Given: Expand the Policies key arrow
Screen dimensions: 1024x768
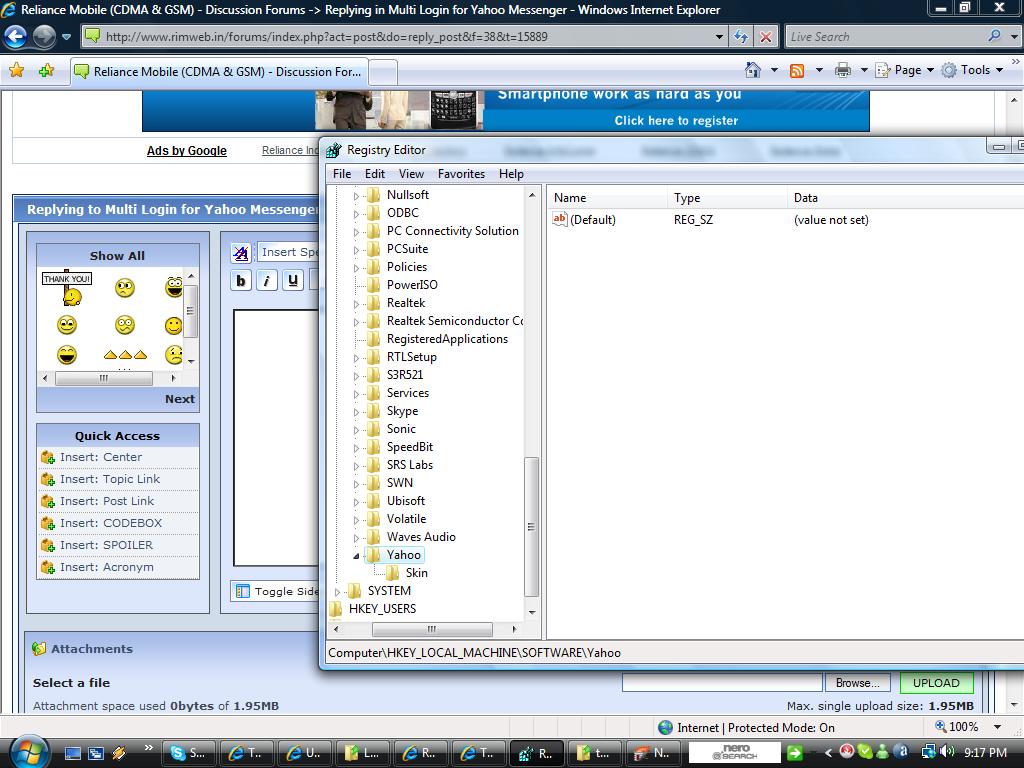Looking at the screenshot, I should coord(356,268).
